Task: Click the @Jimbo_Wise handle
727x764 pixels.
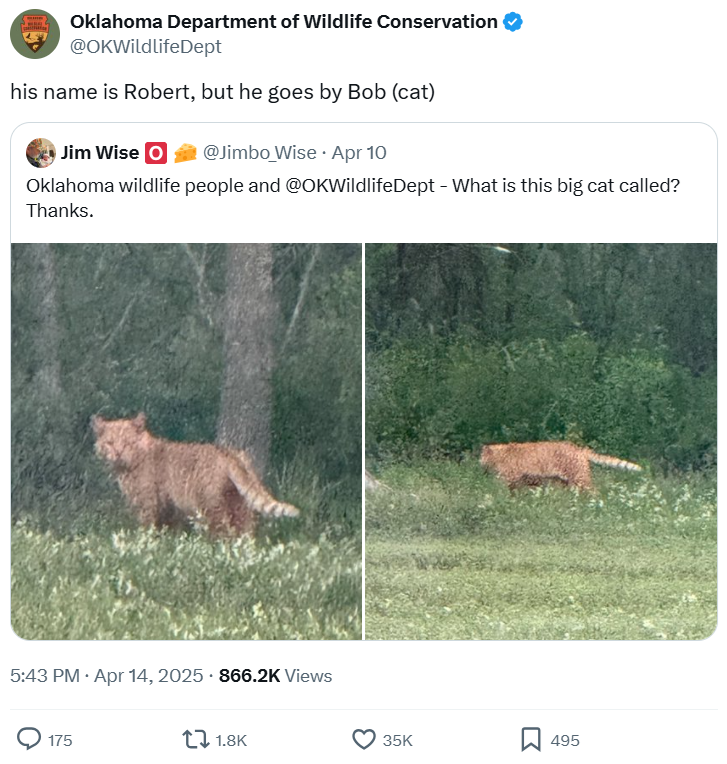Action: click(259, 153)
